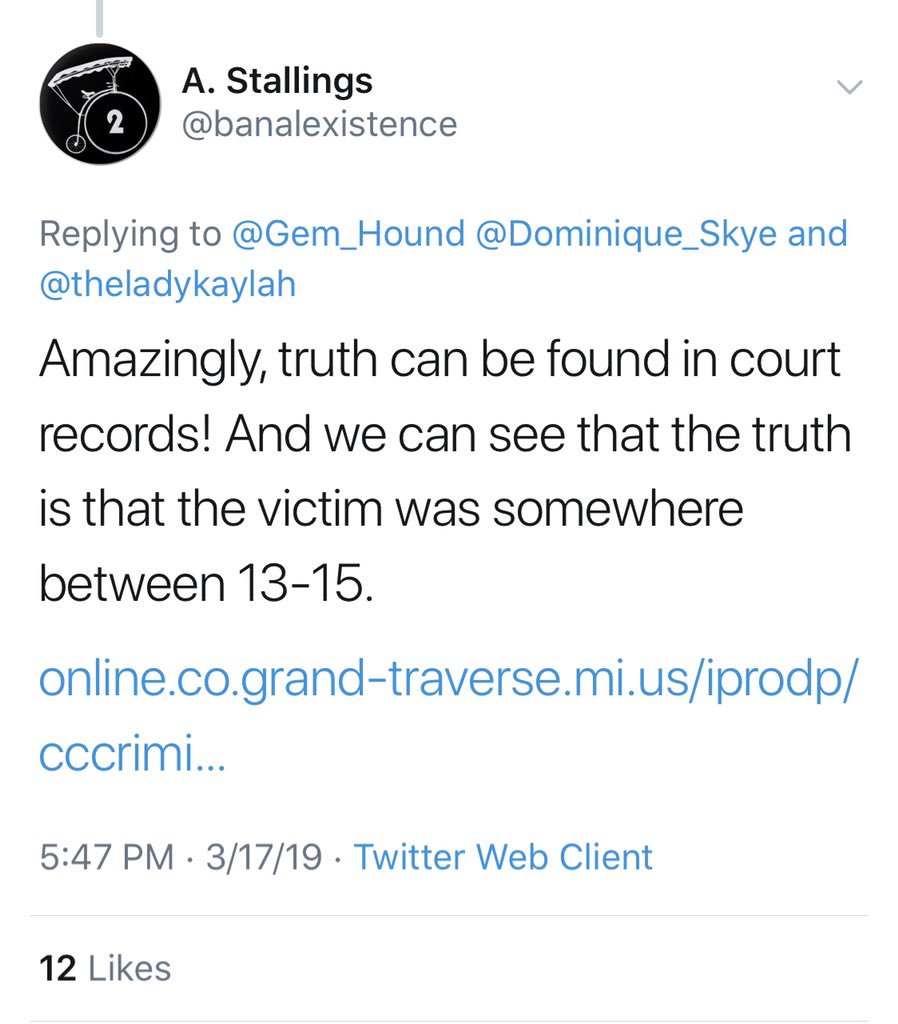Open the @banalexistence handle

pyautogui.click(x=319, y=124)
